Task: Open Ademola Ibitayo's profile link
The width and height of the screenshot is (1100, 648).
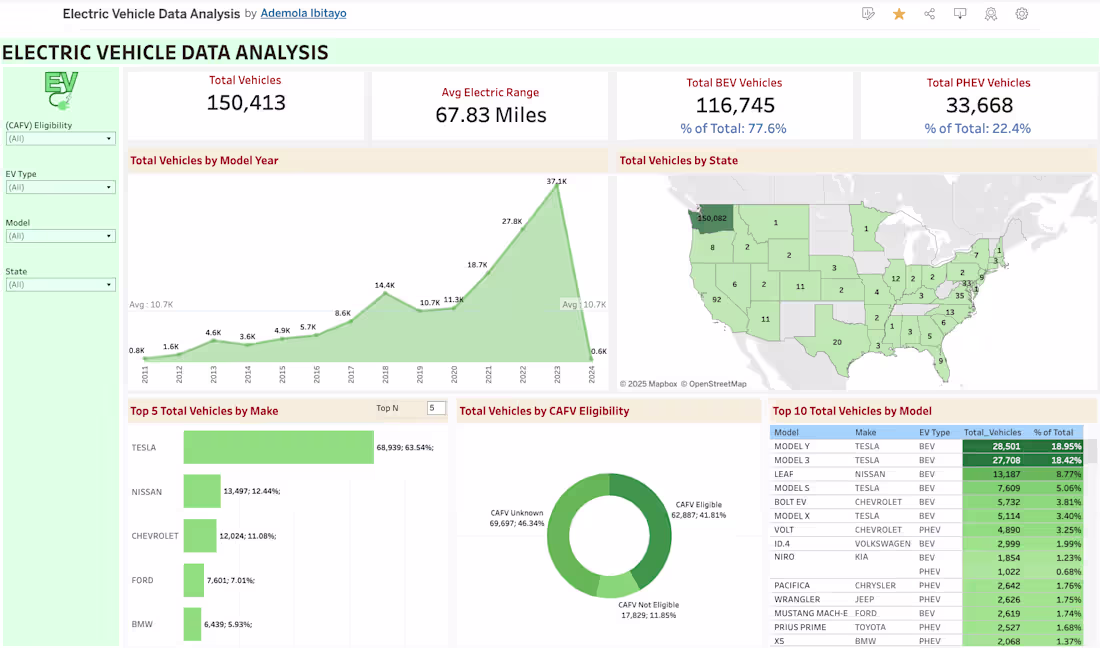Action: pos(303,14)
